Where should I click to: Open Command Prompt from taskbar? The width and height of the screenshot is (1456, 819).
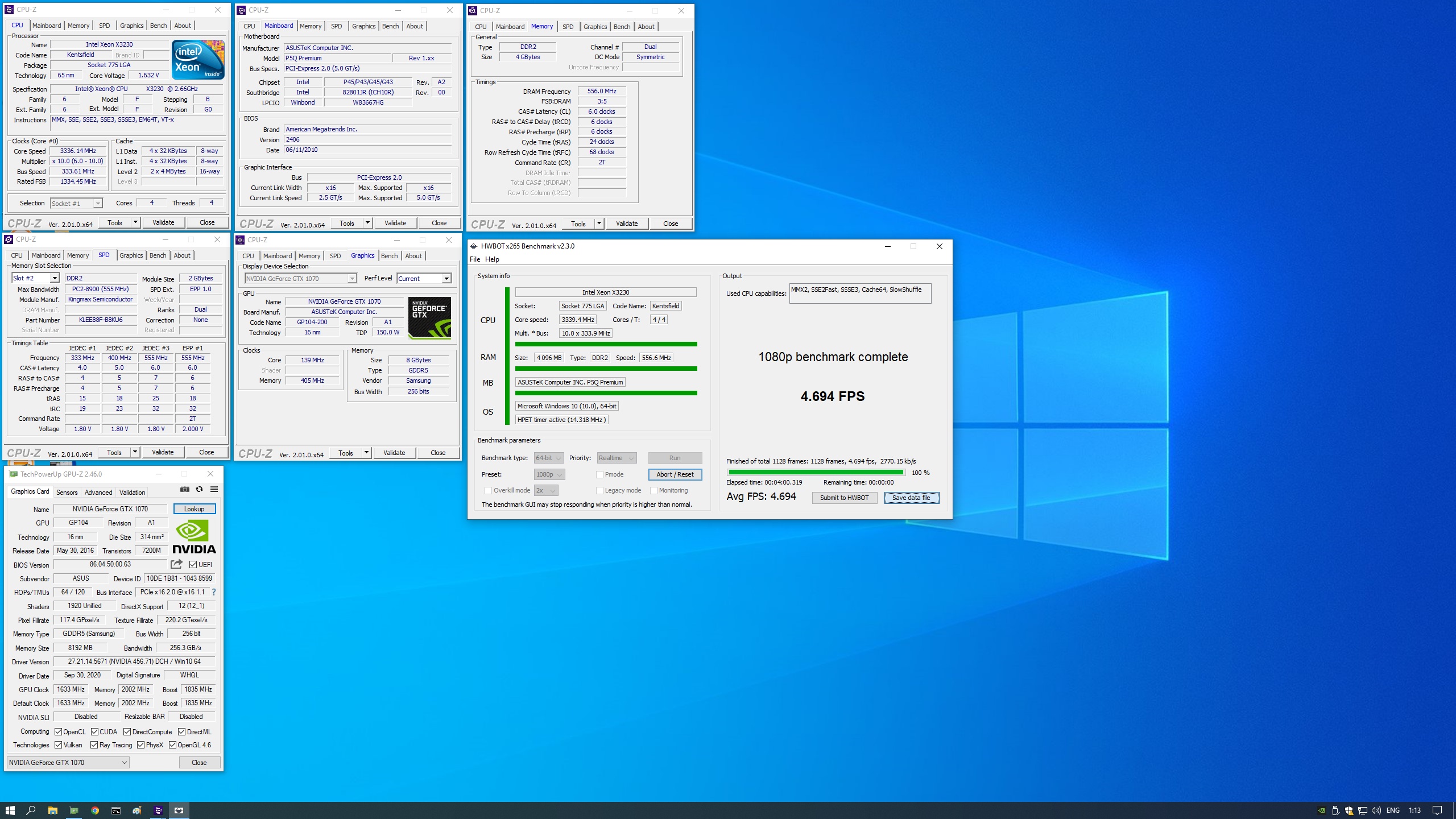pyautogui.click(x=116, y=810)
